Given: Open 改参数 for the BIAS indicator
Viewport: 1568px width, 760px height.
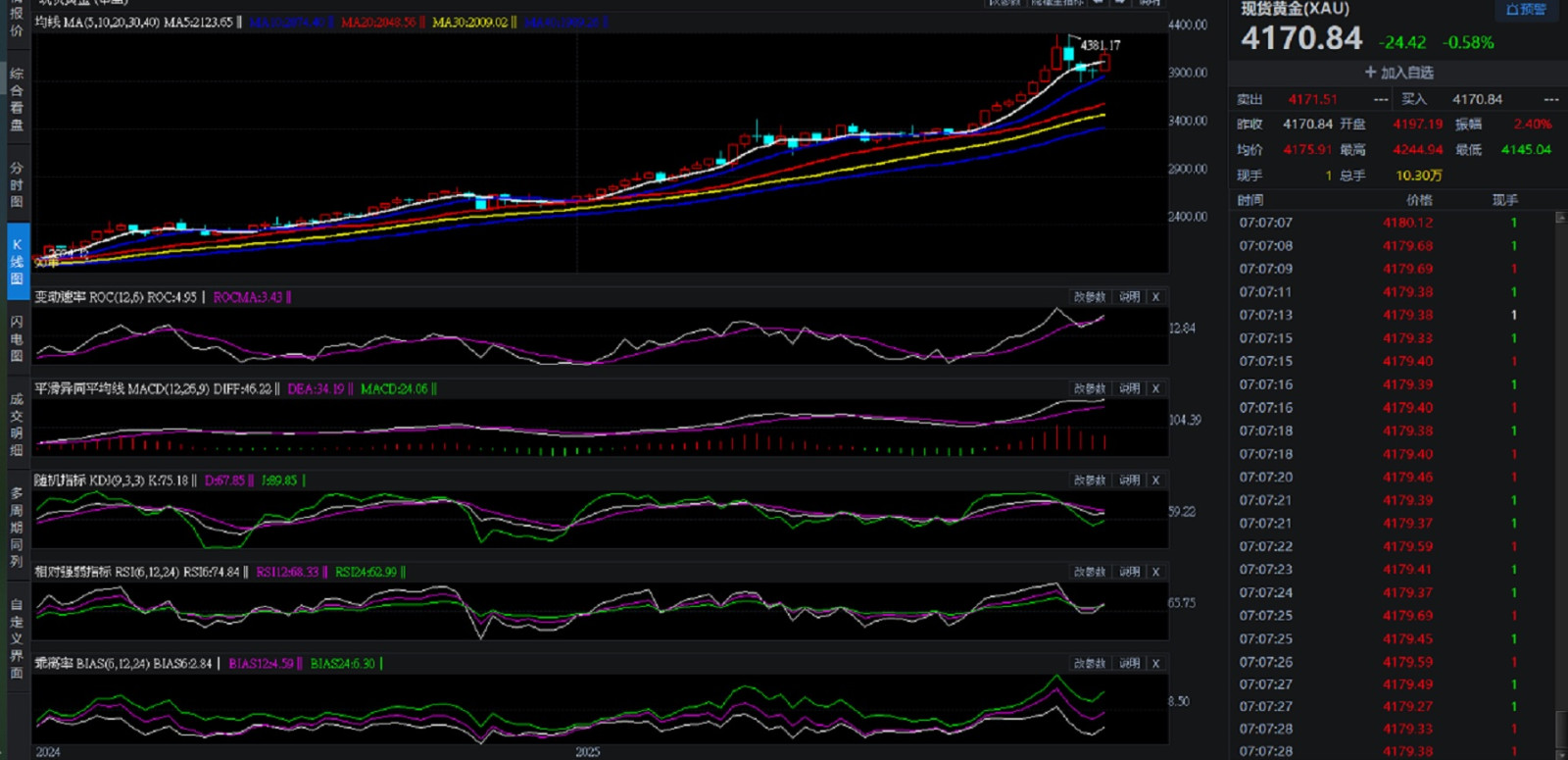Looking at the screenshot, I should (x=1089, y=664).
